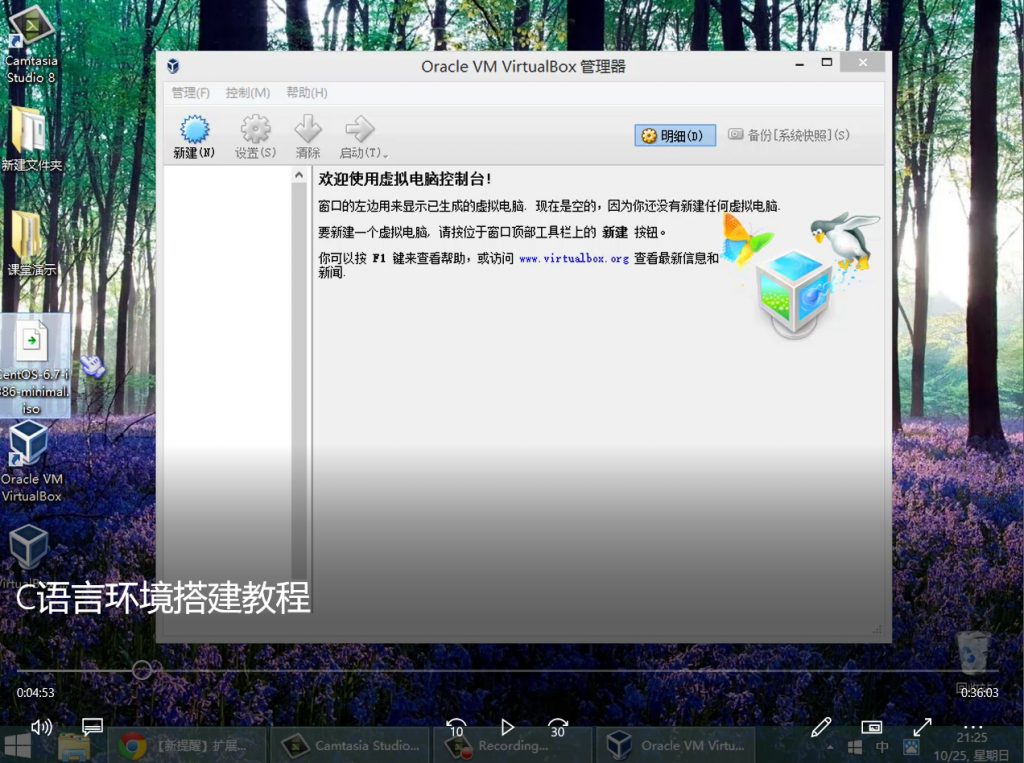Click the Windows Start button on taskbar
The width and height of the screenshot is (1024, 763).
click(18, 746)
